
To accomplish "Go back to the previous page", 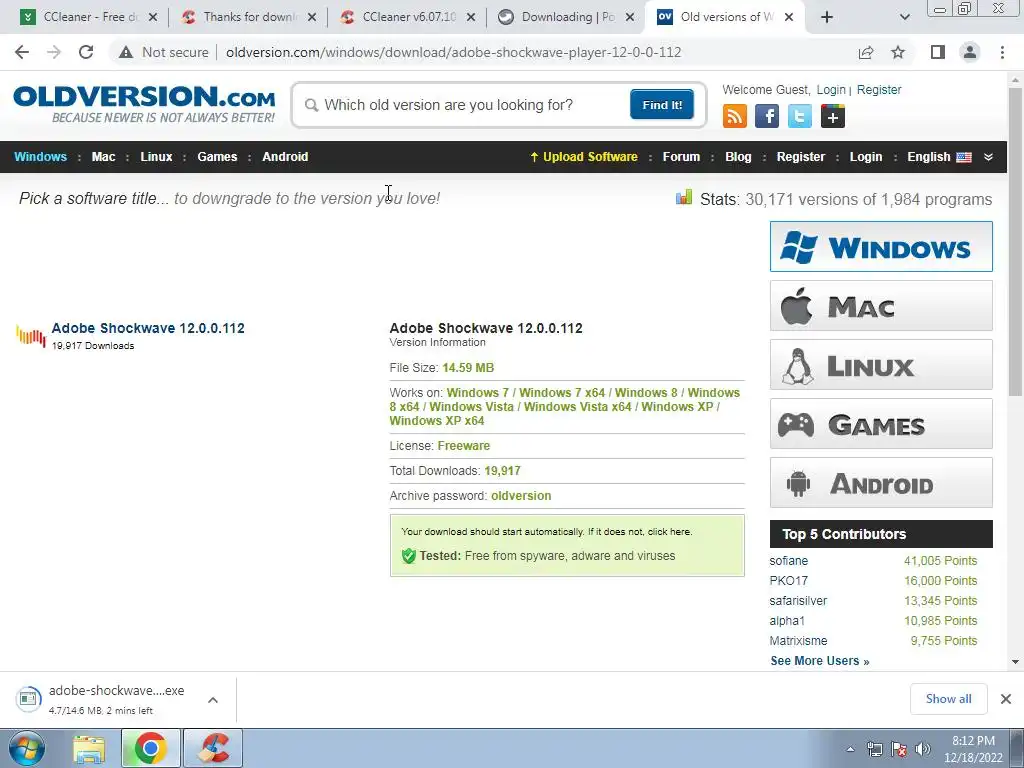I will (22, 52).
